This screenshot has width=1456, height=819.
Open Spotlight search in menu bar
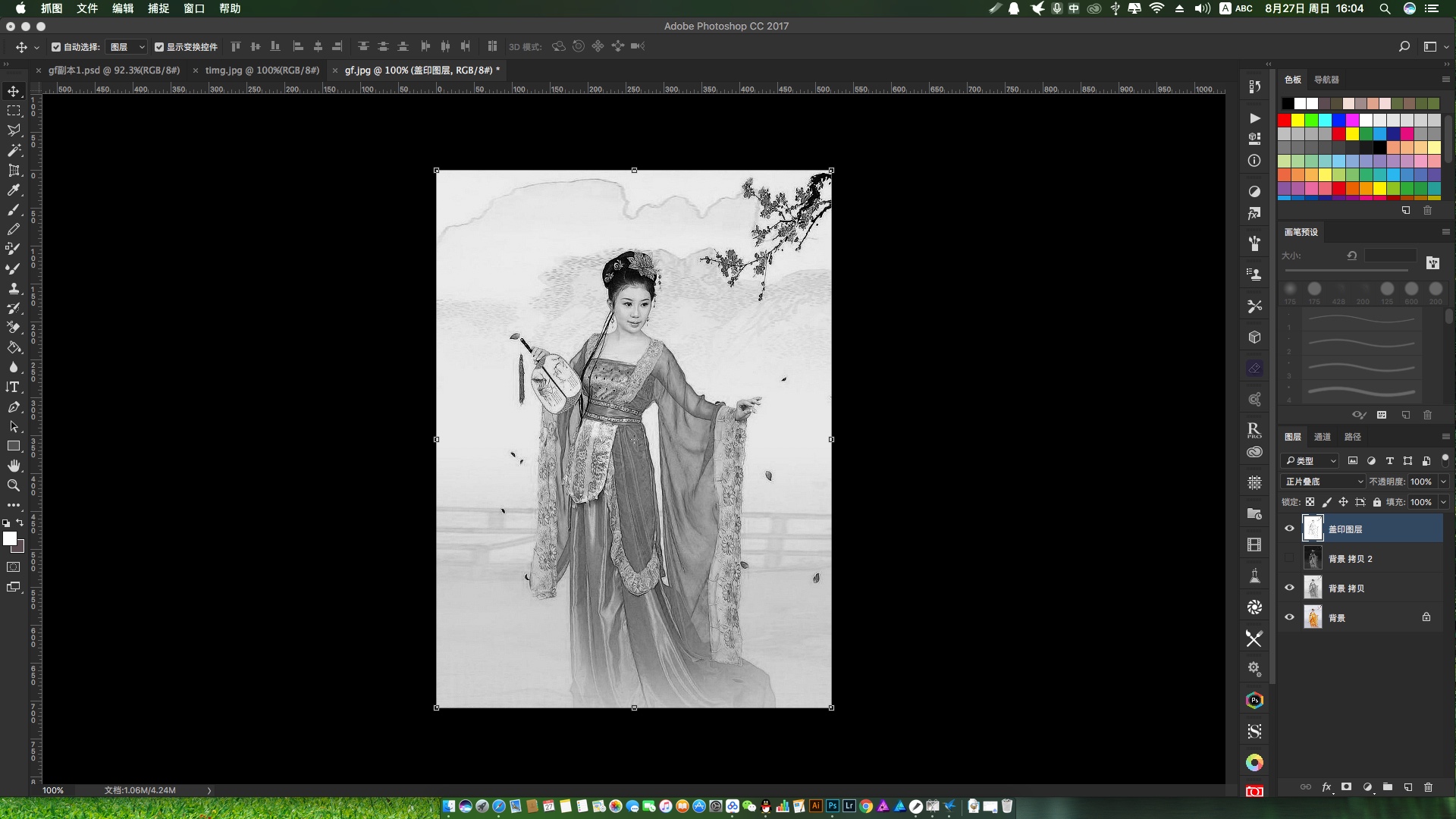(1385, 8)
